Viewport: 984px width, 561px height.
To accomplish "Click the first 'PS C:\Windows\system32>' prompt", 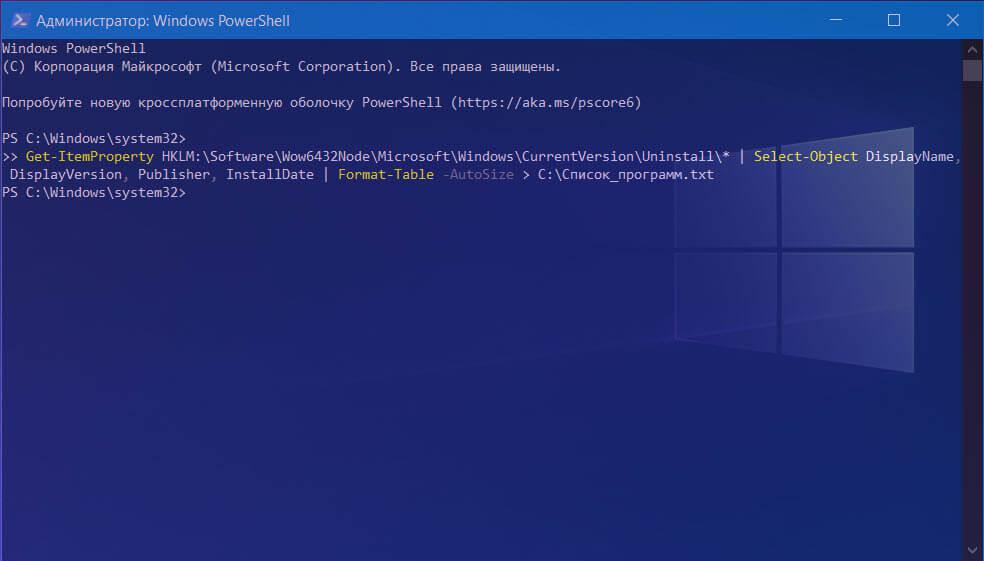I will [x=94, y=139].
